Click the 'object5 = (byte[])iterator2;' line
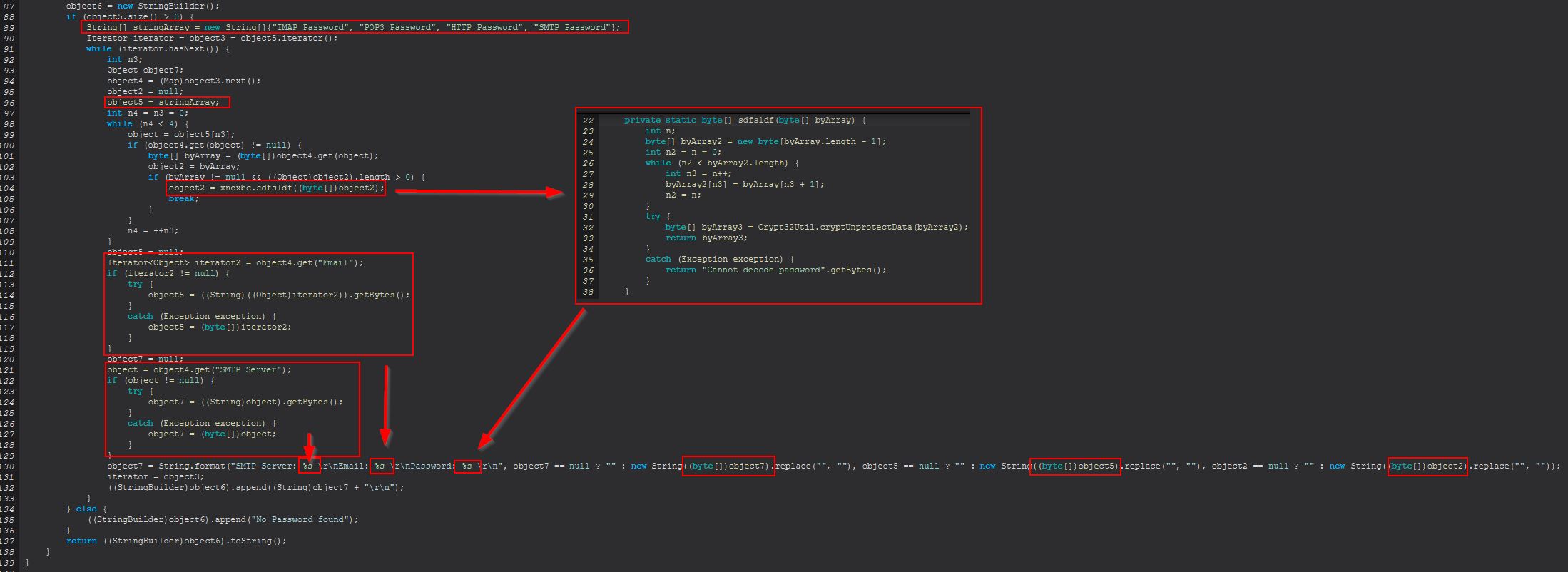This screenshot has height=572, width=1568. pyautogui.click(x=220, y=327)
